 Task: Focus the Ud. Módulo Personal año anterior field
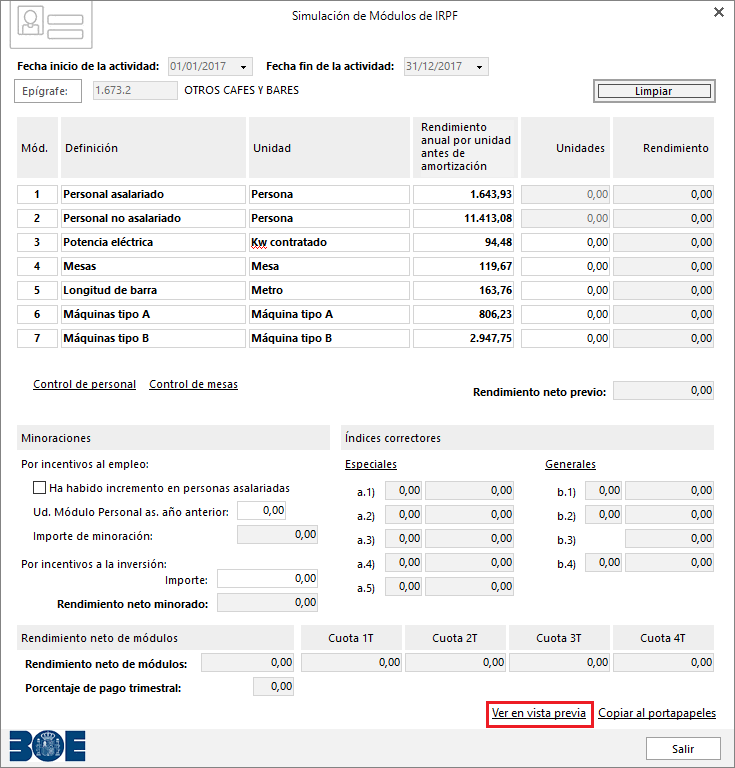click(261, 511)
